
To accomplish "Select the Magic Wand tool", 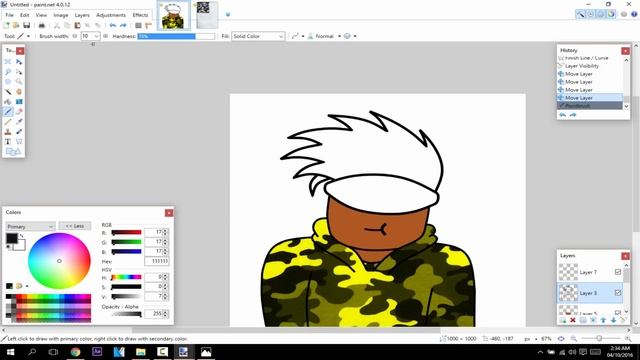I will pyautogui.click(x=8, y=92).
